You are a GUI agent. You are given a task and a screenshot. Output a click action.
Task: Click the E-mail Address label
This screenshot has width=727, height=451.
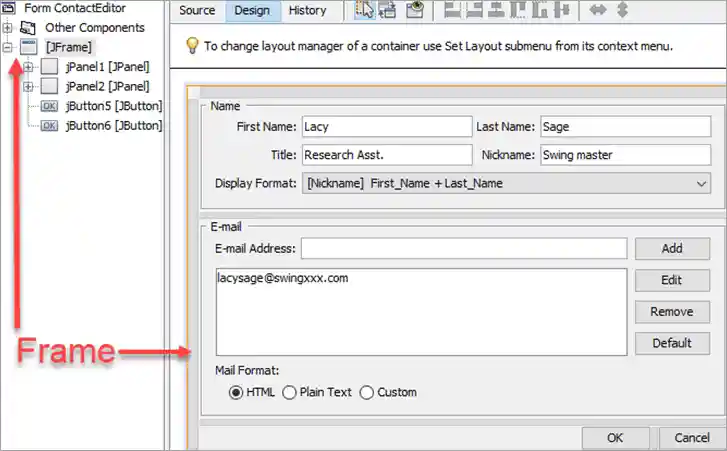pyautogui.click(x=255, y=248)
